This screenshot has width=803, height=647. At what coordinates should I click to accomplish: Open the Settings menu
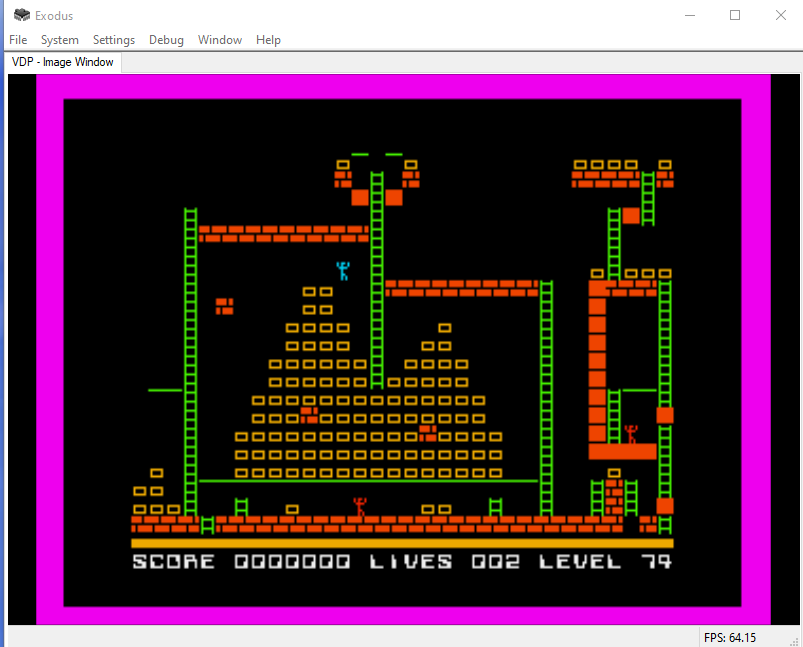point(114,40)
